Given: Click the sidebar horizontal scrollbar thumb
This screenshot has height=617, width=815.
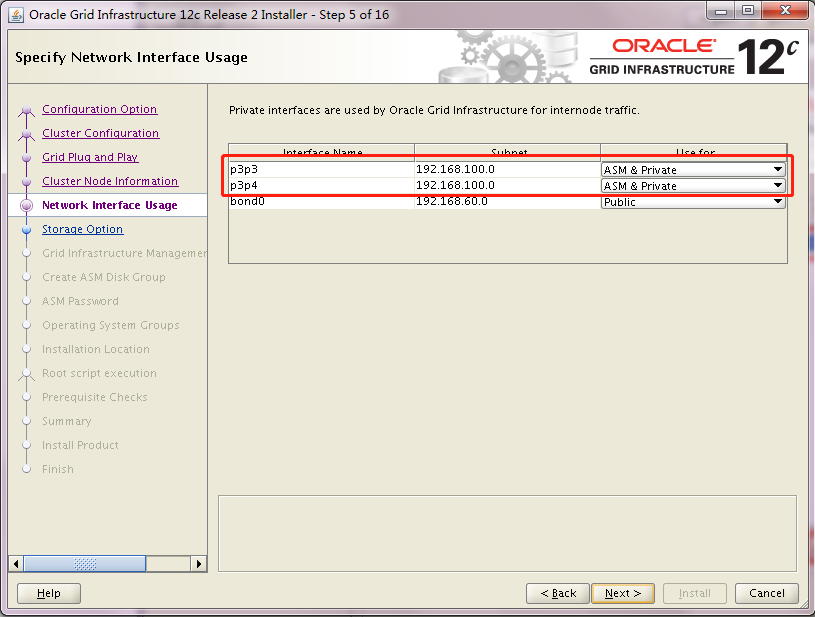Looking at the screenshot, I should click(85, 564).
